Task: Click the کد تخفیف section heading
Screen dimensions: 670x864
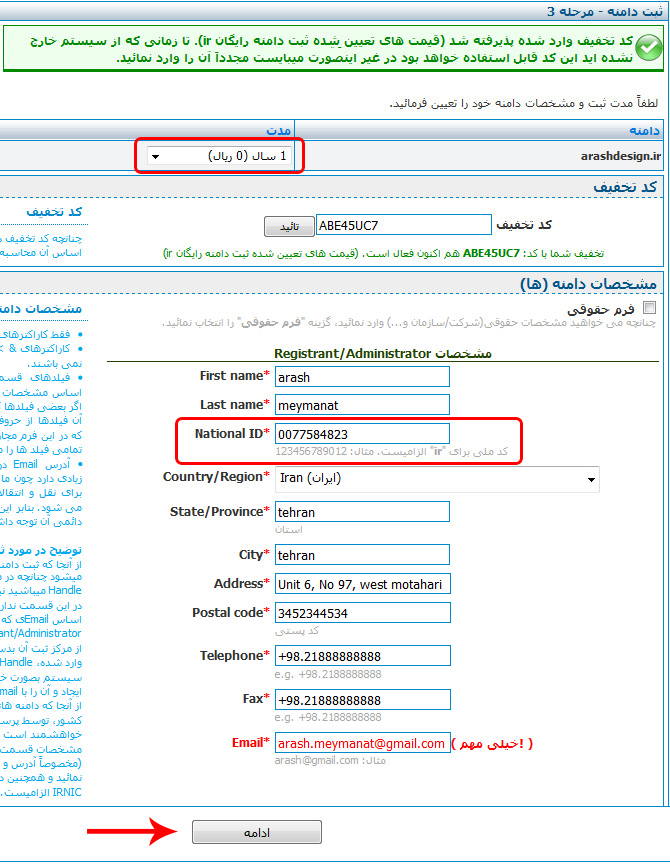Action: pos(625,187)
